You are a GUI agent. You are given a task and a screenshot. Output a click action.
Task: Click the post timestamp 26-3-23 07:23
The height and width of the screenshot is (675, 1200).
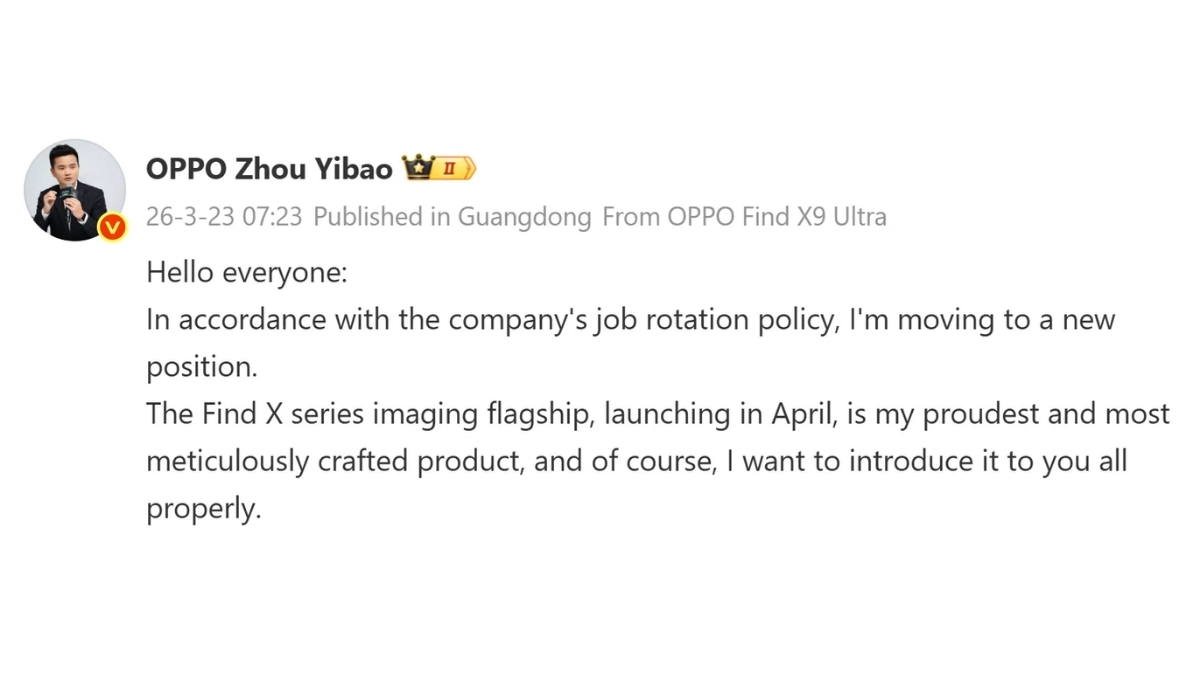(224, 217)
